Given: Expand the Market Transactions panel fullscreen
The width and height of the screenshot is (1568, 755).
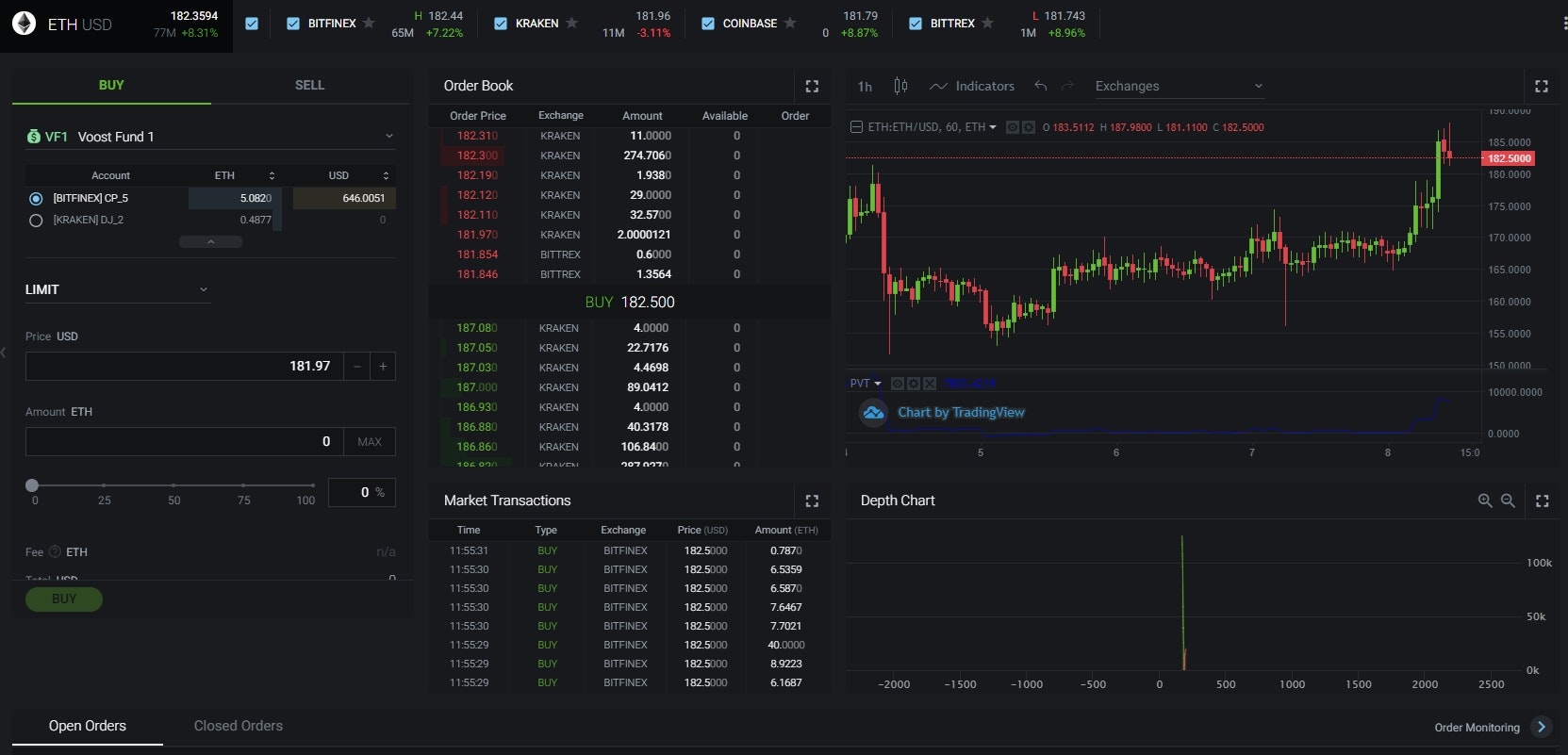Looking at the screenshot, I should tap(812, 501).
